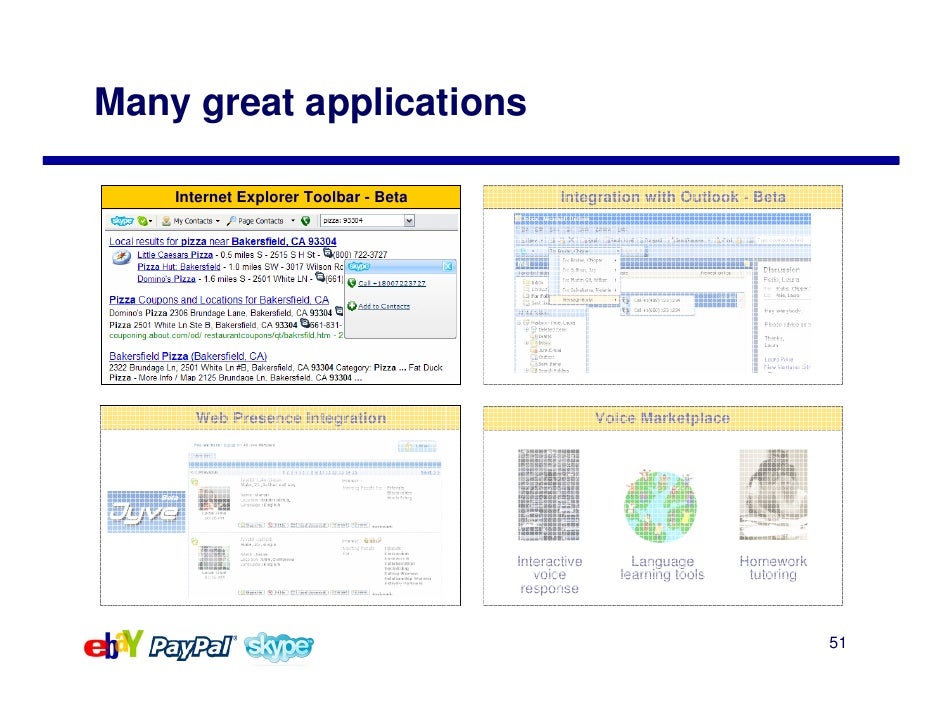
Task: Open the green Skype status menu
Action: 144,220
